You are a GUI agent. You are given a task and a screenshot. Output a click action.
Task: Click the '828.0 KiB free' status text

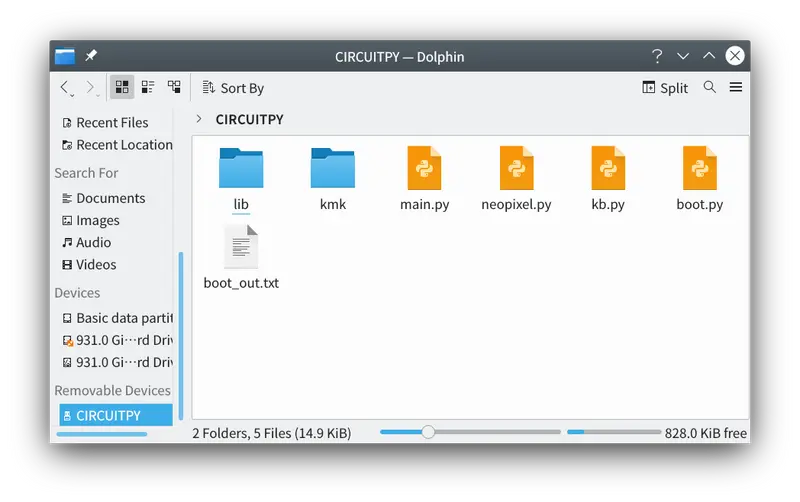[706, 433]
